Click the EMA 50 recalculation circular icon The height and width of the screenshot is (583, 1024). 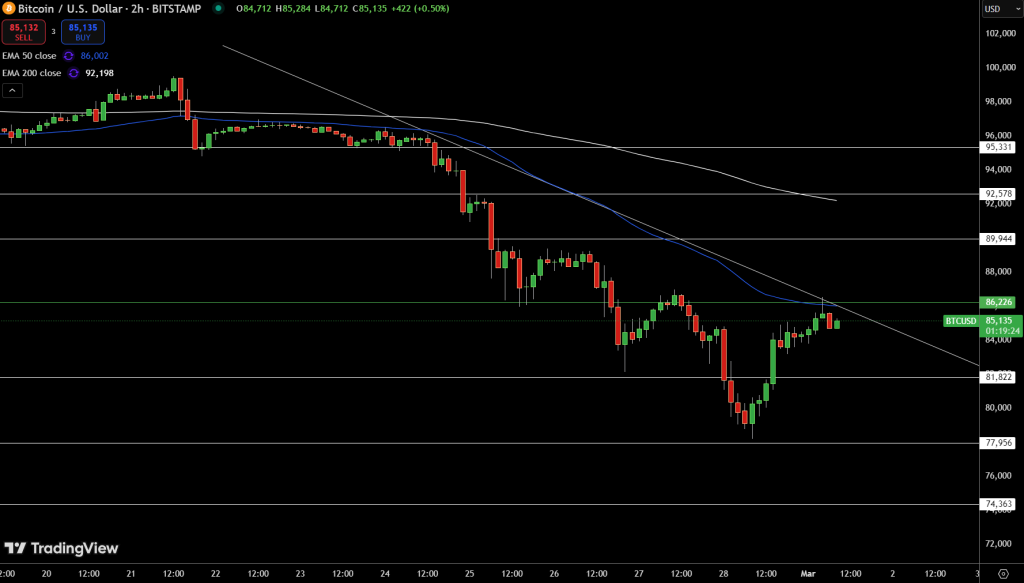[68, 56]
